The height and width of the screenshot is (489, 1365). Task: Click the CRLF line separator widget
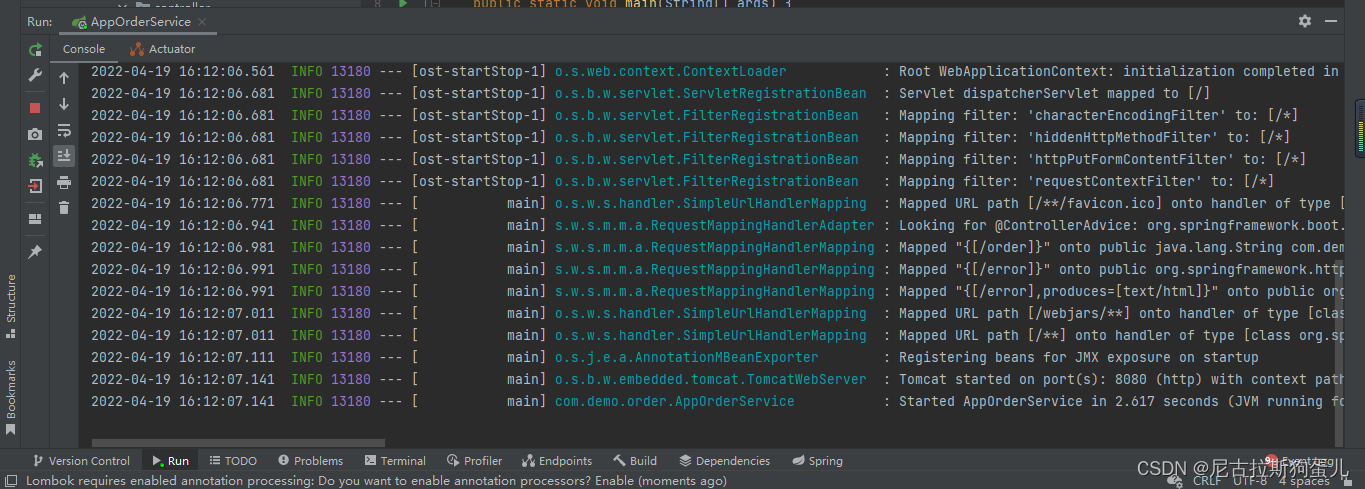click(x=1206, y=481)
